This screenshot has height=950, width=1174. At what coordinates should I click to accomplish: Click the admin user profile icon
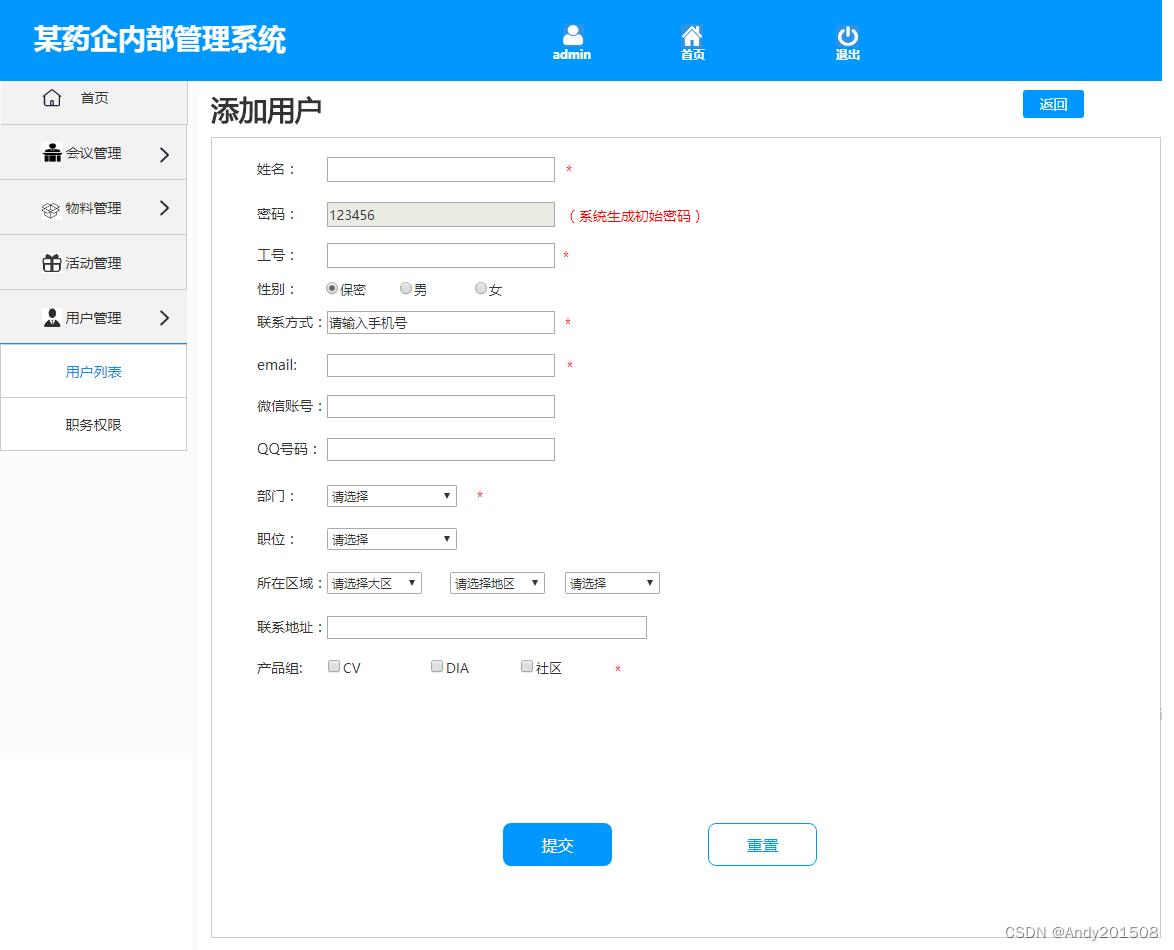[x=572, y=35]
